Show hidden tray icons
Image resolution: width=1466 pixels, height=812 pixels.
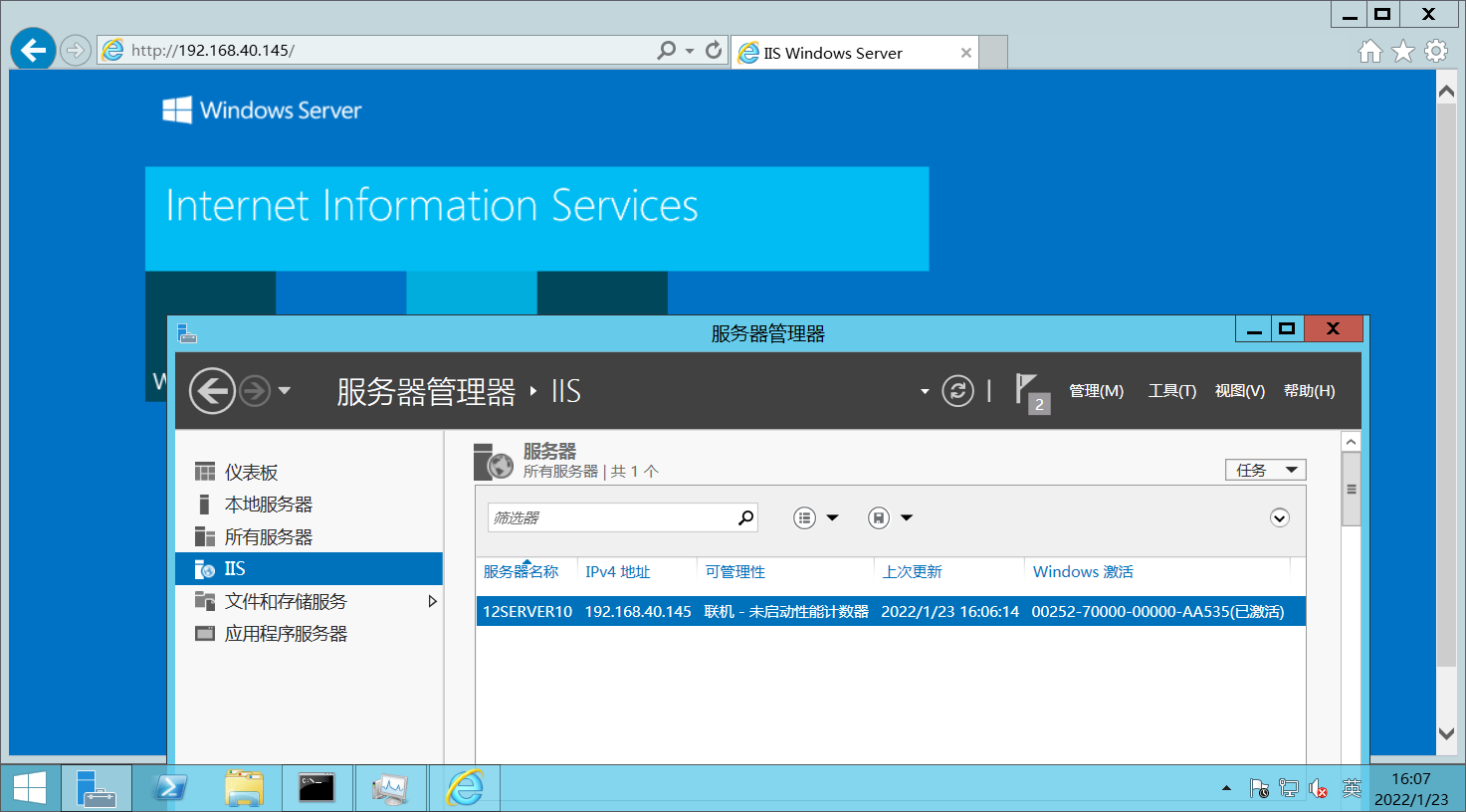pyautogui.click(x=1226, y=789)
